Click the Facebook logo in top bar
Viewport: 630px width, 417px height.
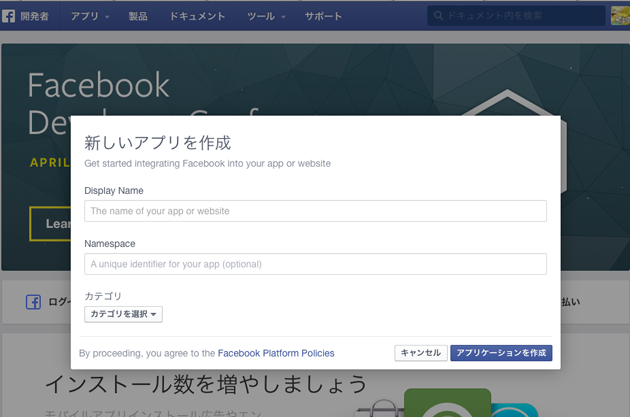click(x=9, y=16)
